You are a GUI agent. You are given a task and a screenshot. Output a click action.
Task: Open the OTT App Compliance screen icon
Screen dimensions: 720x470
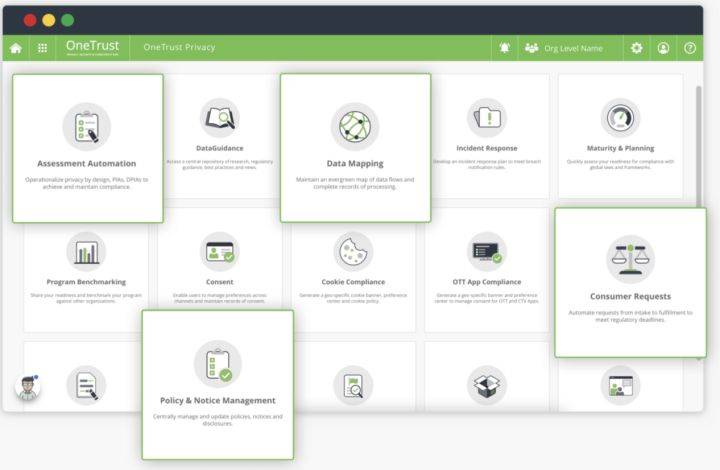(x=487, y=252)
